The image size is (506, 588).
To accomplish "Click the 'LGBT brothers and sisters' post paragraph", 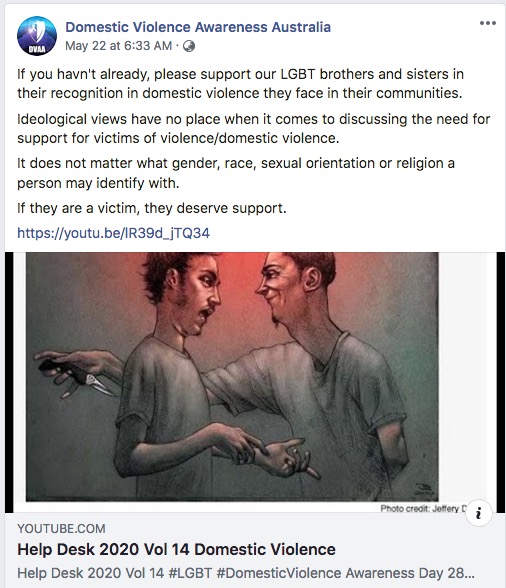I will 240,83.
